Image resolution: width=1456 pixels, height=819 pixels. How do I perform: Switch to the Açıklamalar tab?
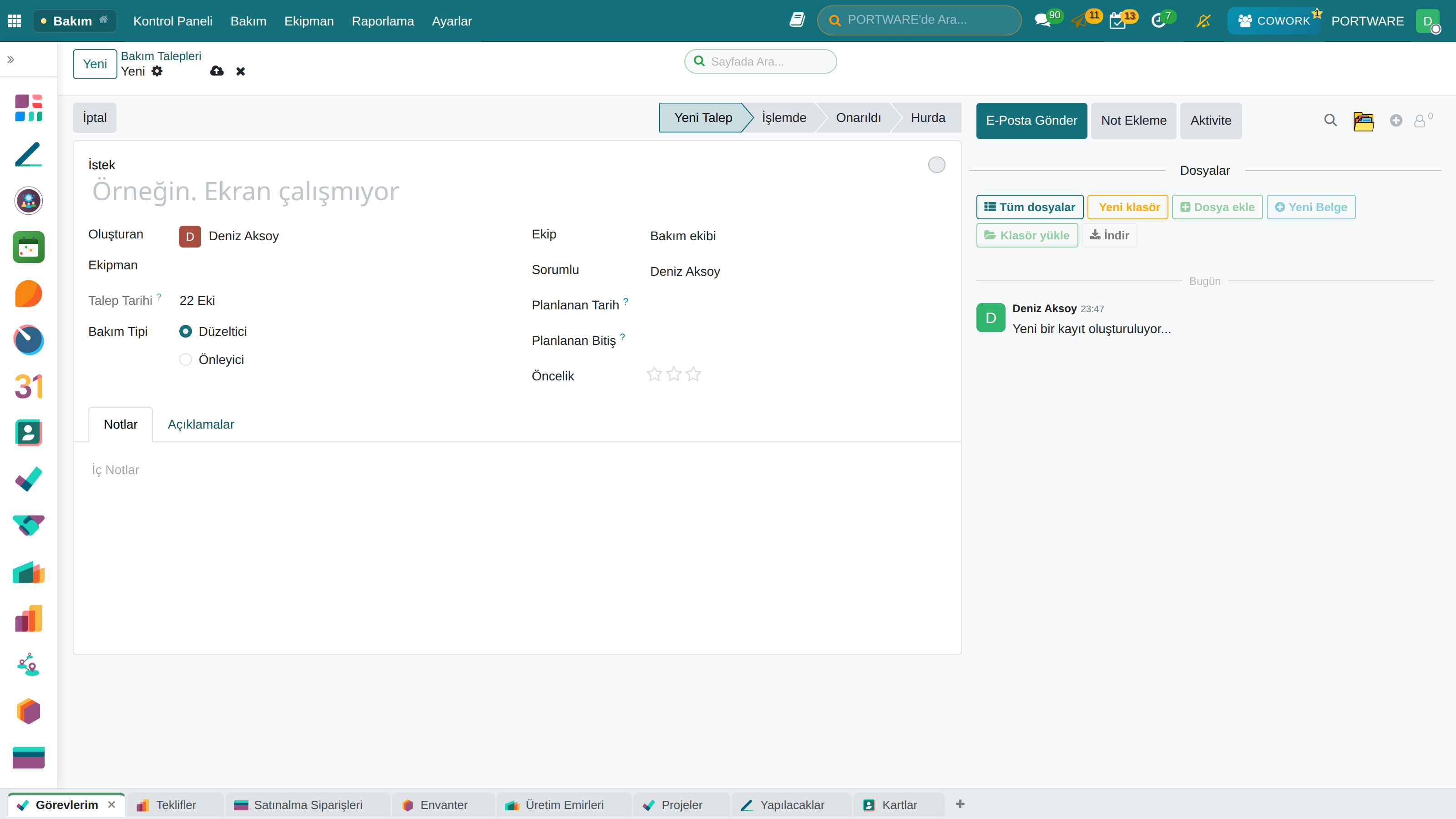pos(201,425)
